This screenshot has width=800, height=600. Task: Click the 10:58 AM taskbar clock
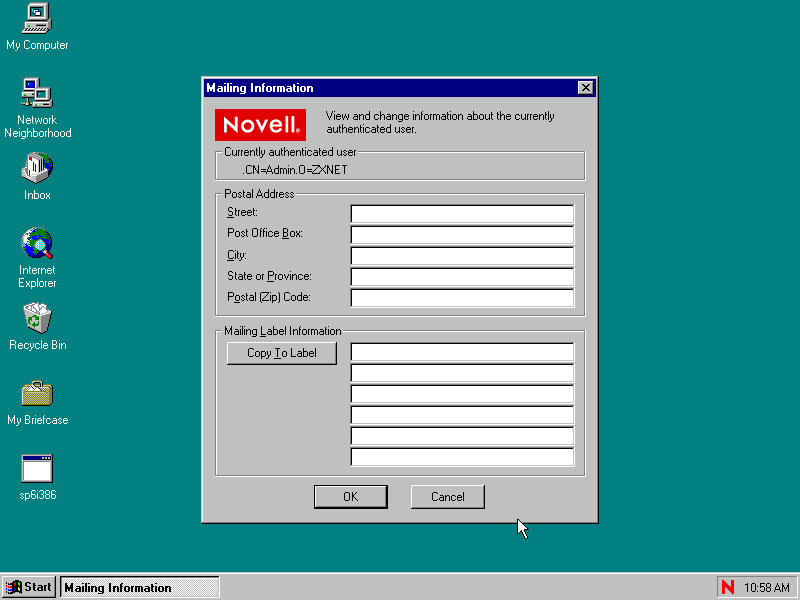(766, 588)
